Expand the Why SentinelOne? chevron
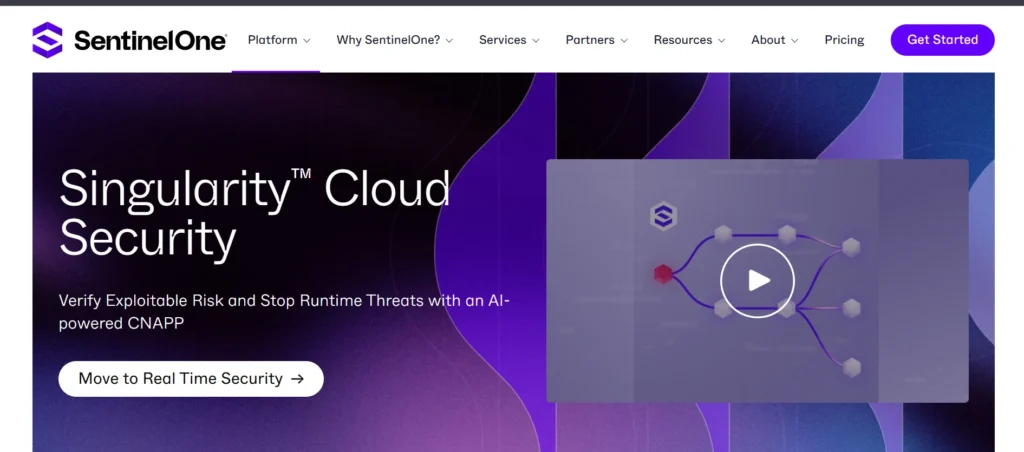 point(449,40)
